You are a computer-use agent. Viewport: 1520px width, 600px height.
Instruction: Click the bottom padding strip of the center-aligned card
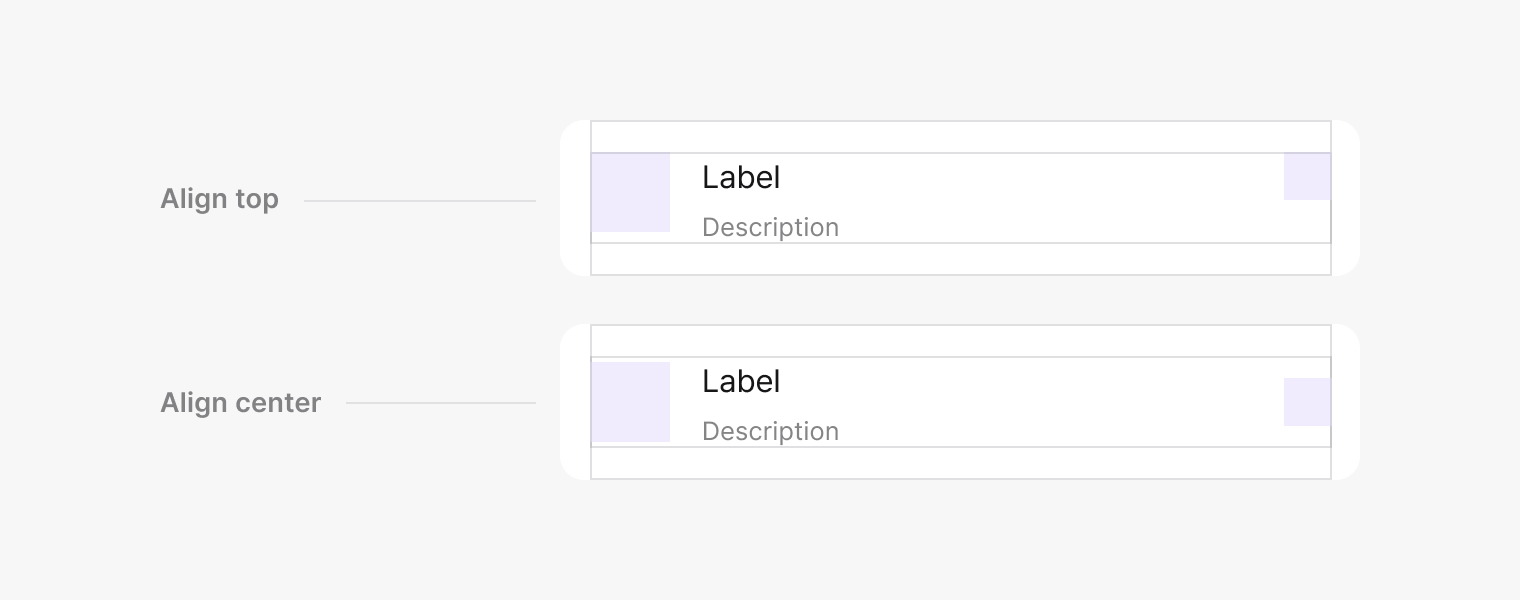960,463
